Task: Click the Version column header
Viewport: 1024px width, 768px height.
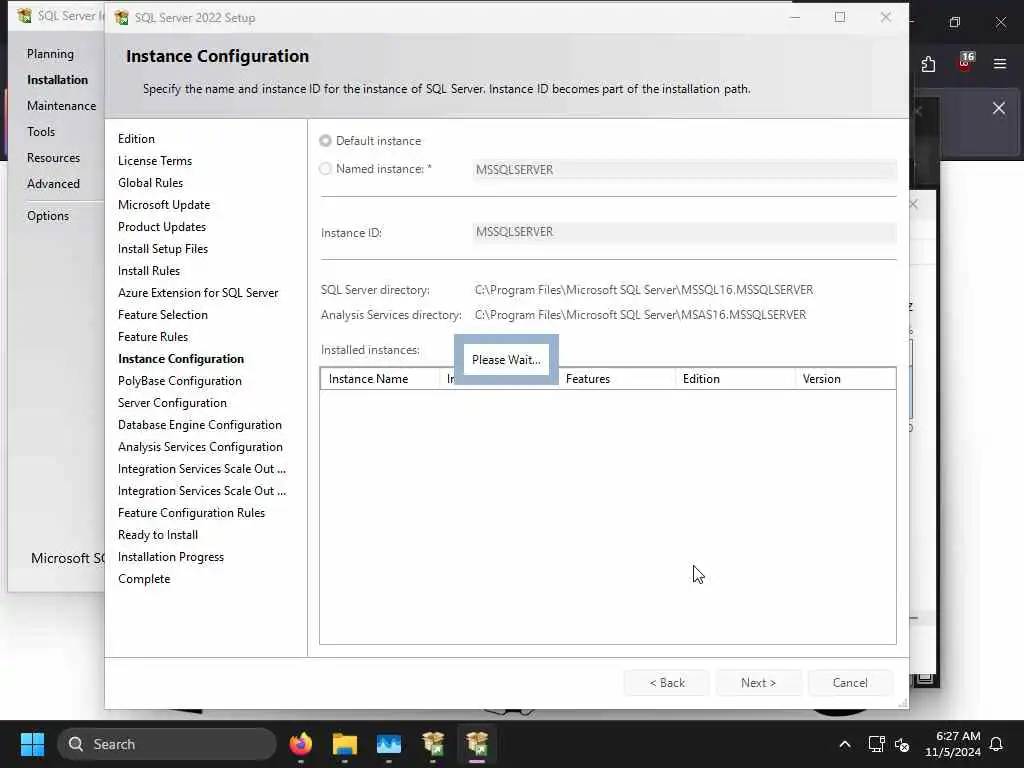Action: pos(845,379)
